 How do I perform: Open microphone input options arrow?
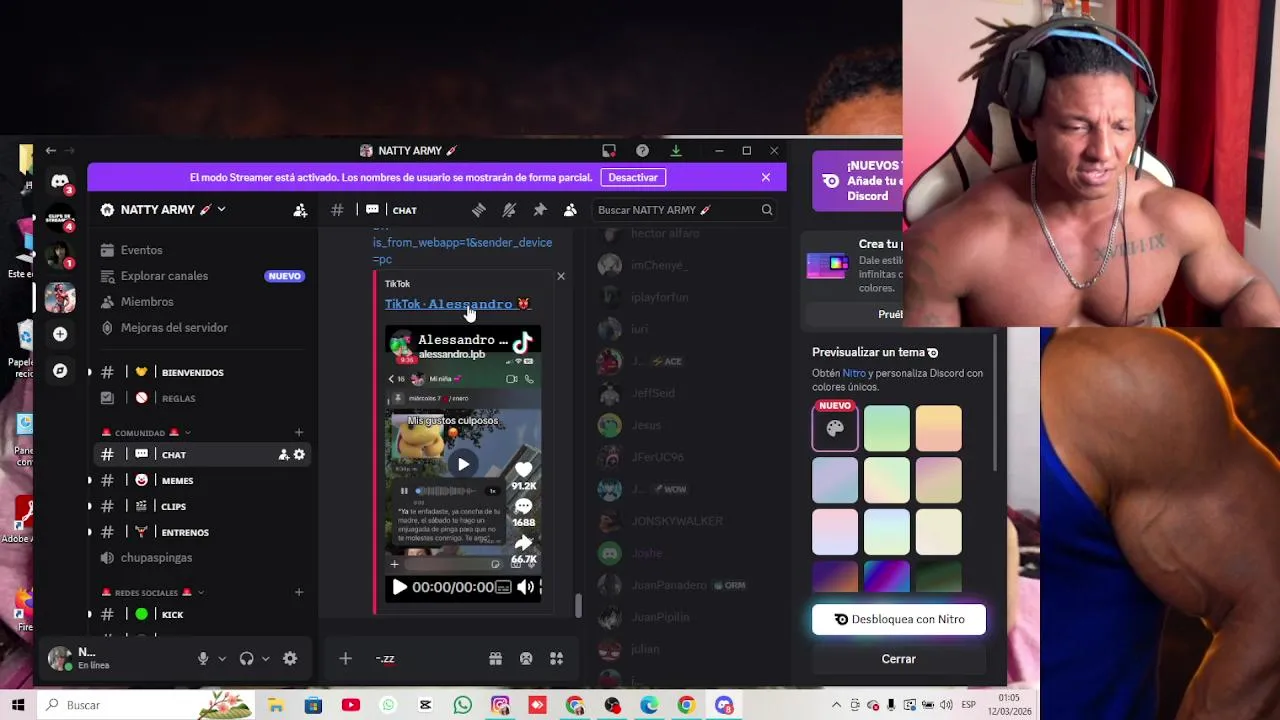coord(222,659)
